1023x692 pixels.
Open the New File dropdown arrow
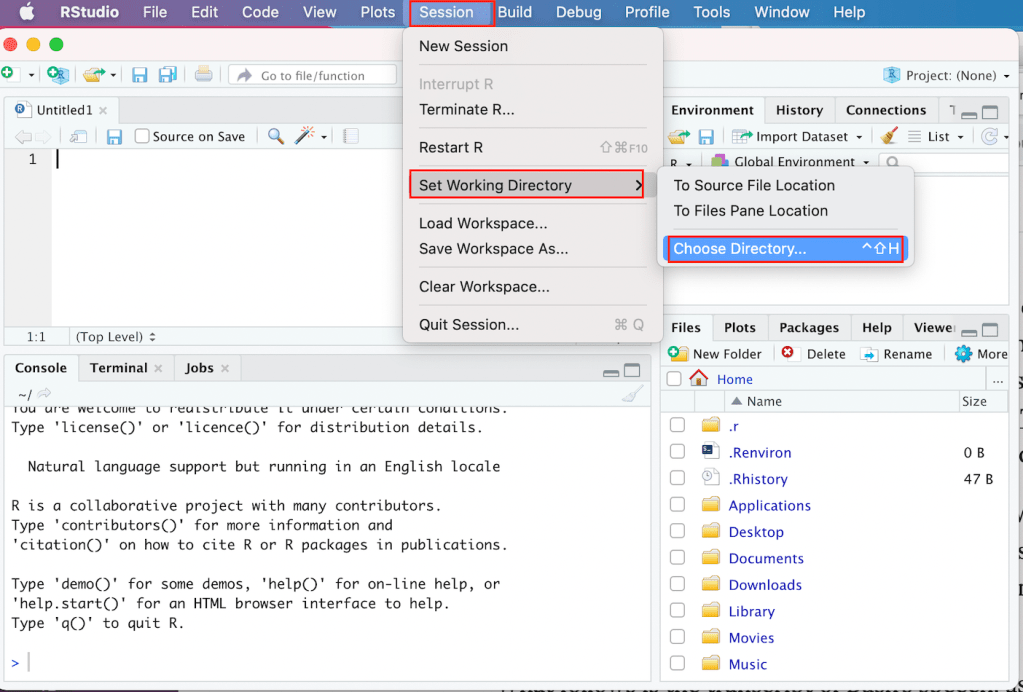click(x=31, y=75)
